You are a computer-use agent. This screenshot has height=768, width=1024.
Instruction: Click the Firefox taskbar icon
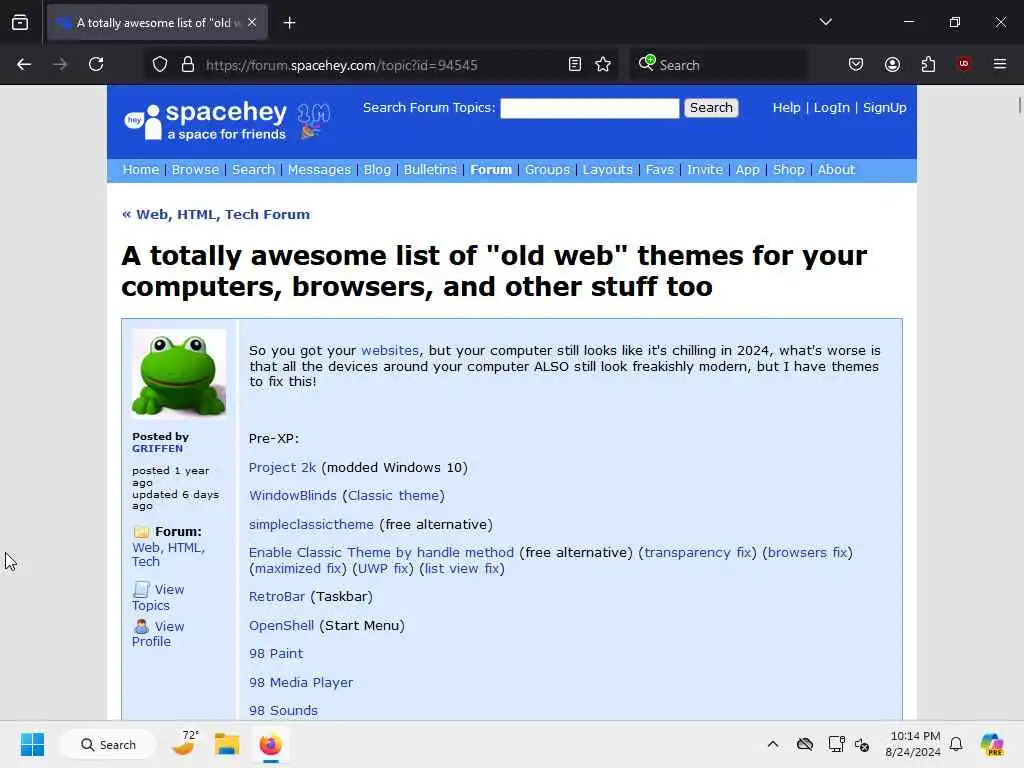point(270,744)
